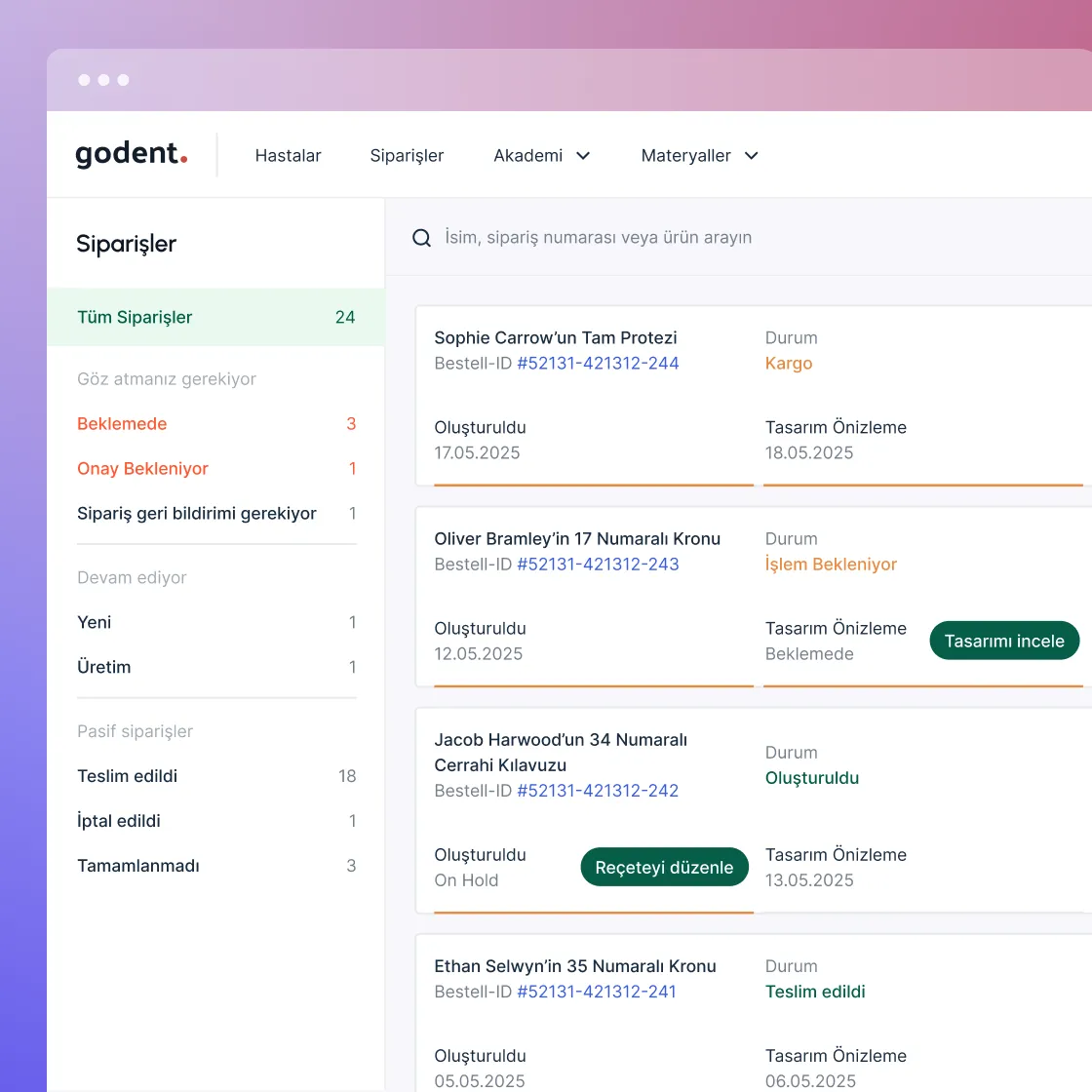
Task: Click the Devam ediyor section label
Action: (x=132, y=577)
